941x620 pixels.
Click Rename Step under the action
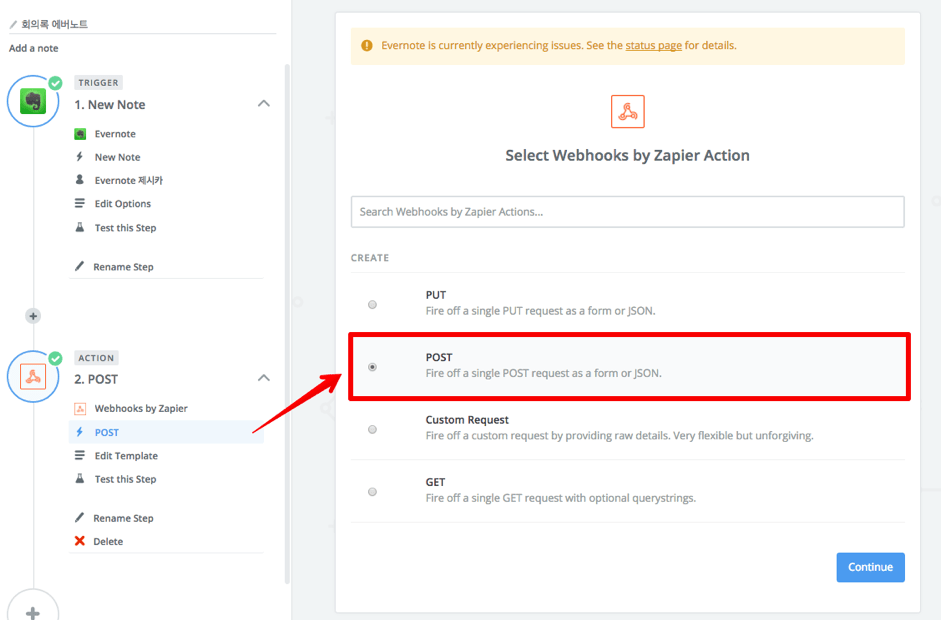tap(123, 518)
